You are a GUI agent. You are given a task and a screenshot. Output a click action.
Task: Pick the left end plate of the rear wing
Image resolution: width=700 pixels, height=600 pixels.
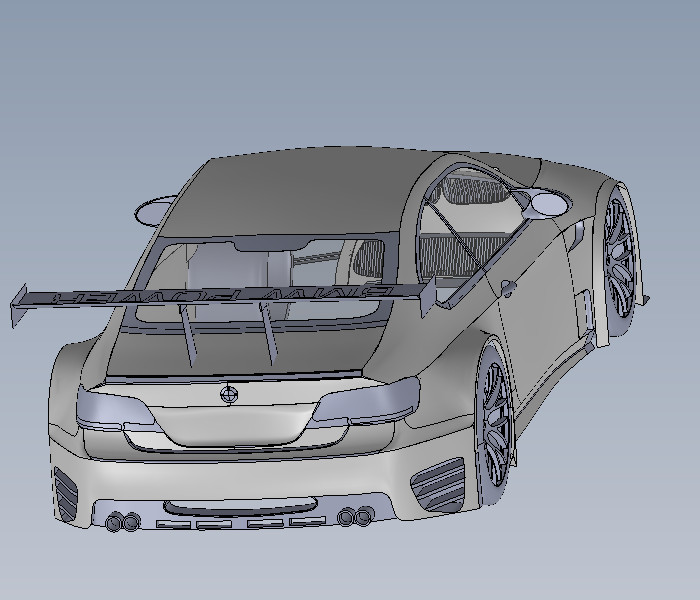tap(18, 306)
